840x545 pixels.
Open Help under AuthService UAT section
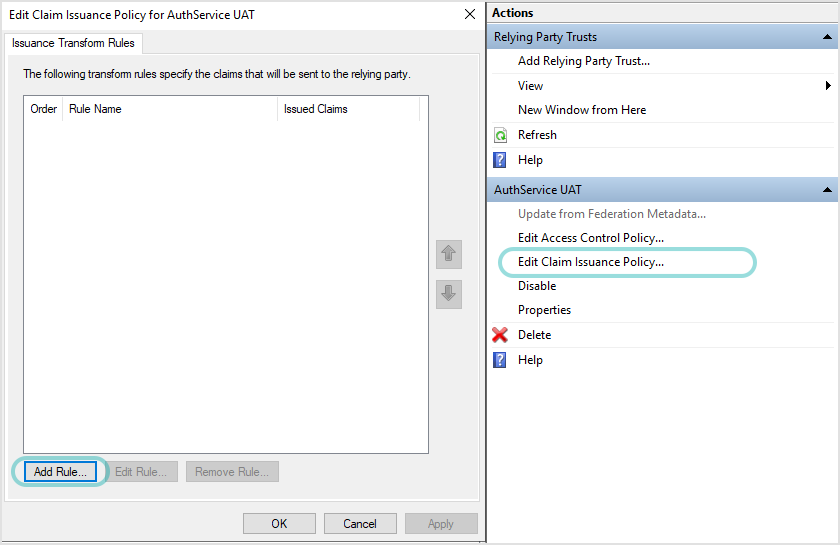(530, 360)
